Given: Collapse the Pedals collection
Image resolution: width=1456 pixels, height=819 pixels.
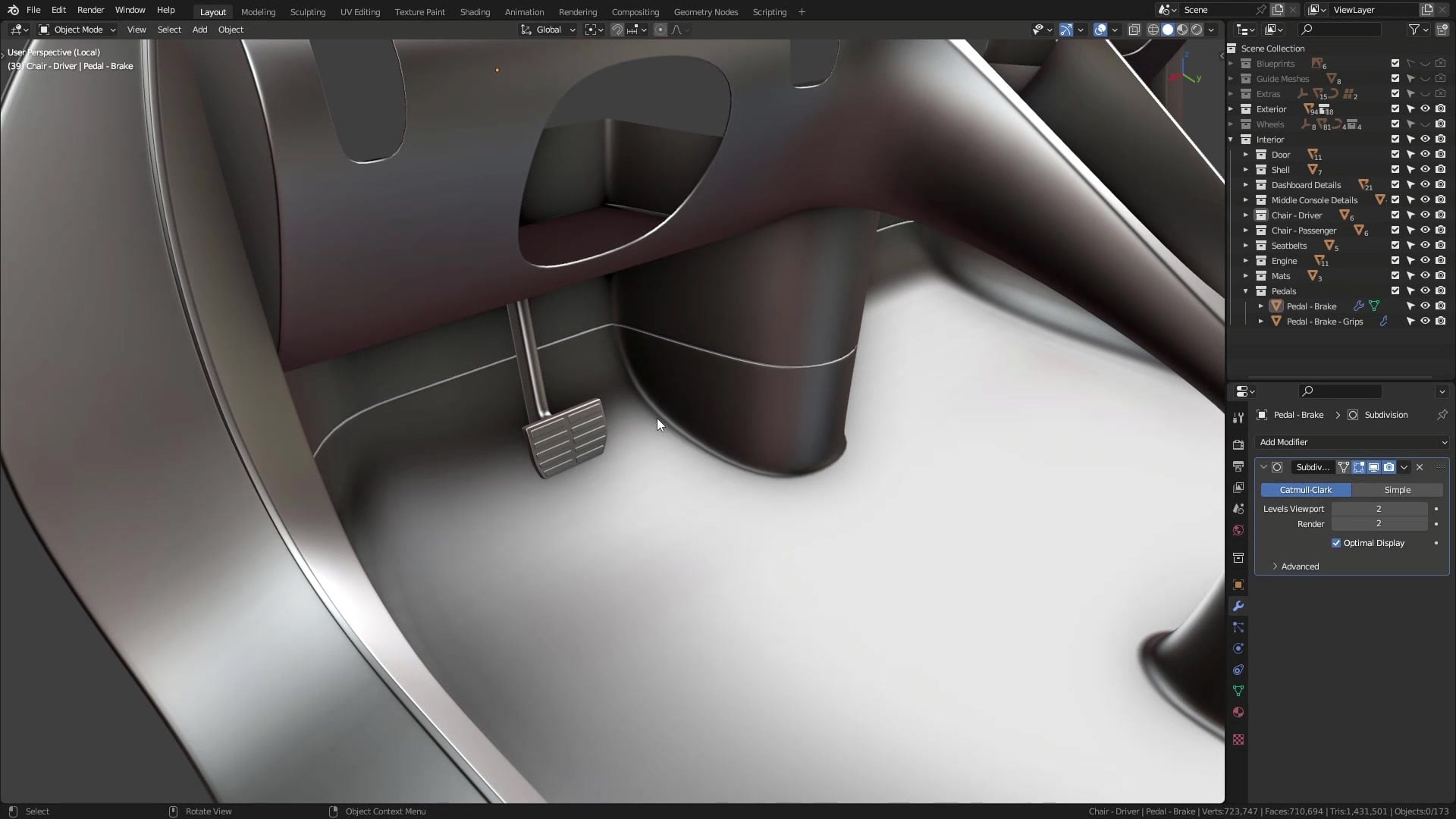Looking at the screenshot, I should (x=1245, y=291).
